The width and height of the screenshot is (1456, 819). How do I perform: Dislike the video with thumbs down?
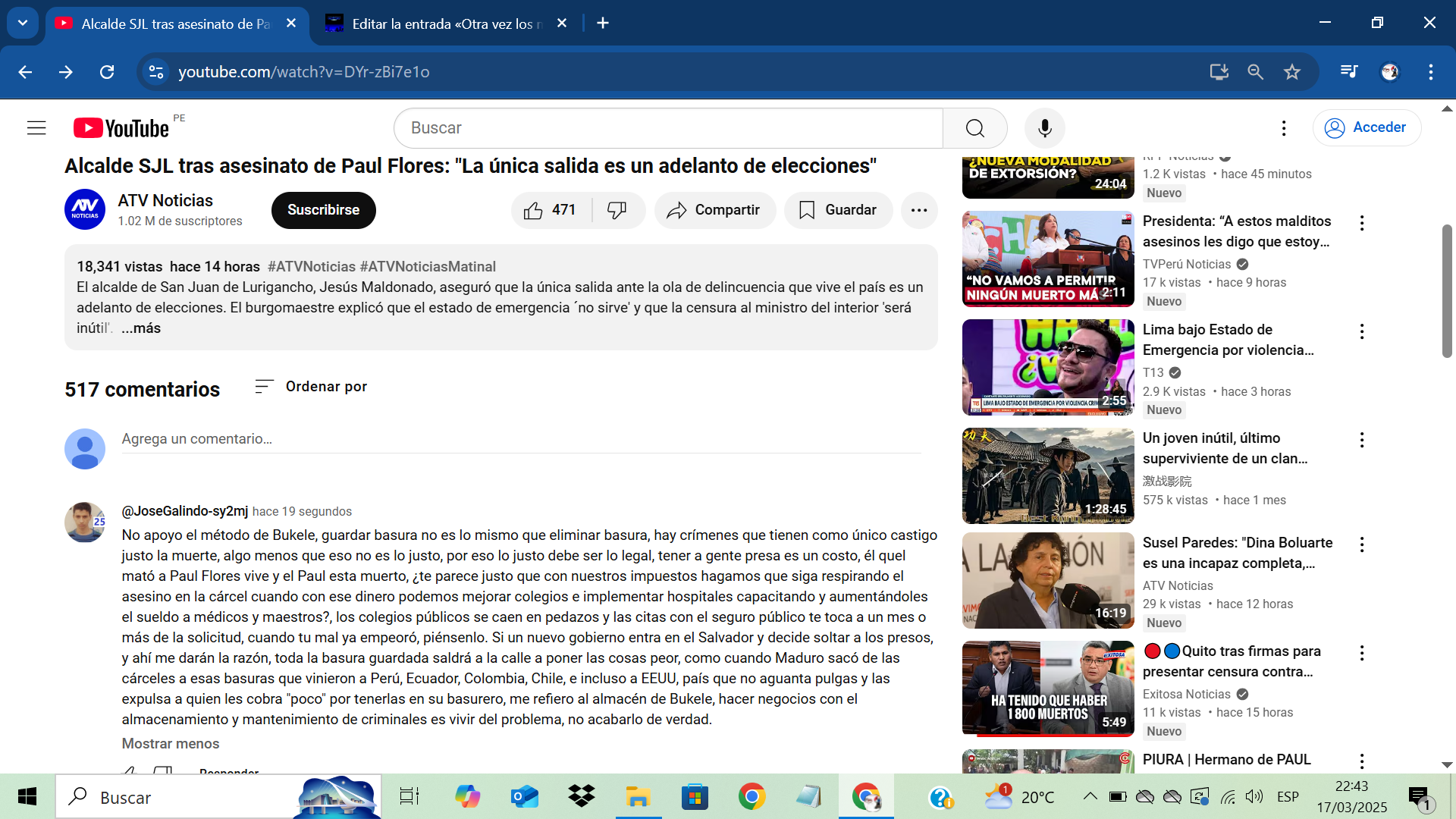[x=617, y=210]
